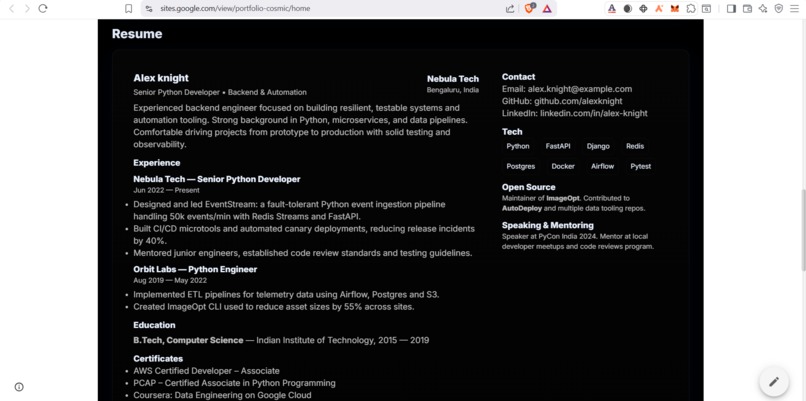Click the alex.knight@example.com email

click(x=580, y=89)
